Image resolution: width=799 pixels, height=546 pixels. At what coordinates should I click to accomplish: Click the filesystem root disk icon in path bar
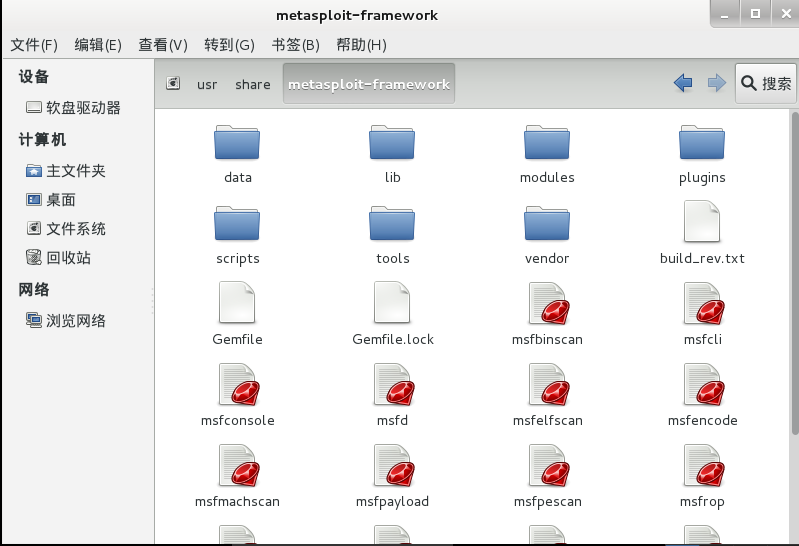(x=173, y=83)
